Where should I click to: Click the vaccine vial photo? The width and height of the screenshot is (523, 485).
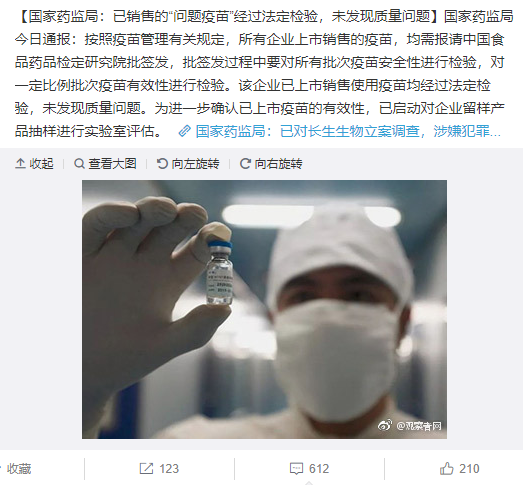click(264, 309)
